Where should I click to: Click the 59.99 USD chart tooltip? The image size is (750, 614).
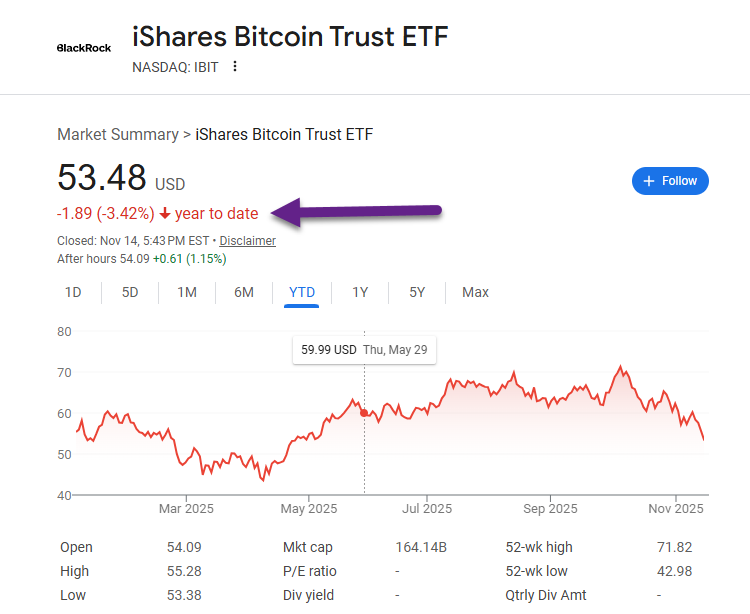coord(364,350)
